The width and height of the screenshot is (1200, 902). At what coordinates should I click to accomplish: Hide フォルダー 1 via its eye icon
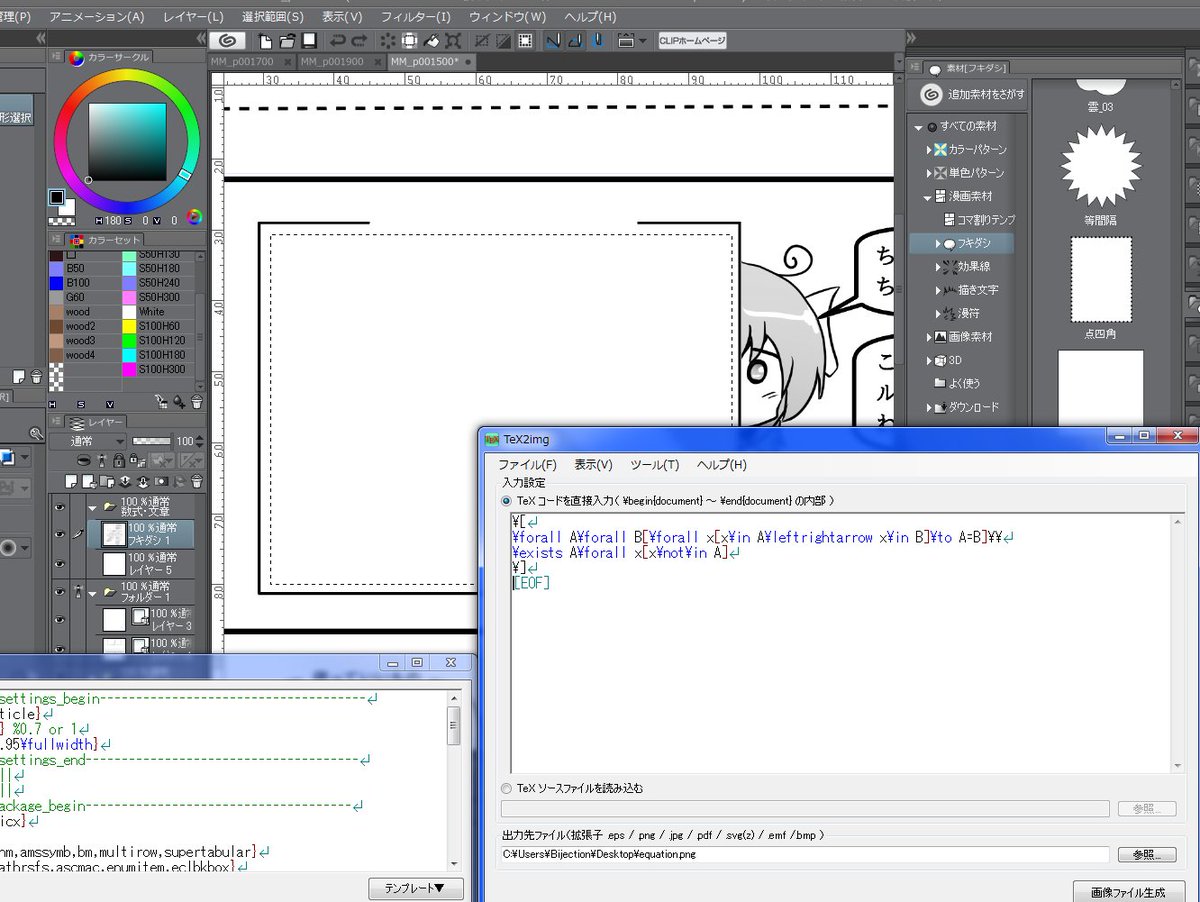point(59,592)
